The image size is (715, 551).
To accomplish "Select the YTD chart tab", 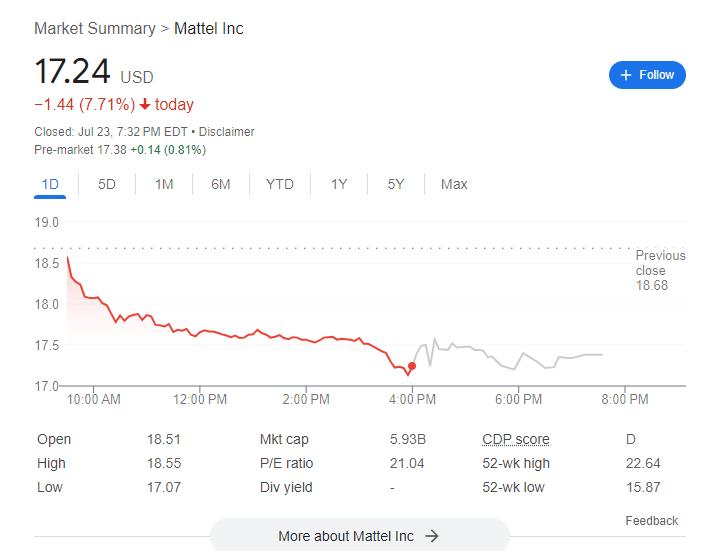I will [x=280, y=184].
